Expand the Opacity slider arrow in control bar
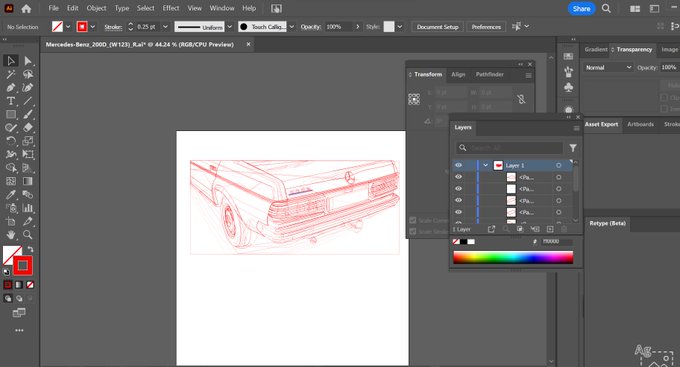Screen dimensions: 680x367 click(357, 27)
